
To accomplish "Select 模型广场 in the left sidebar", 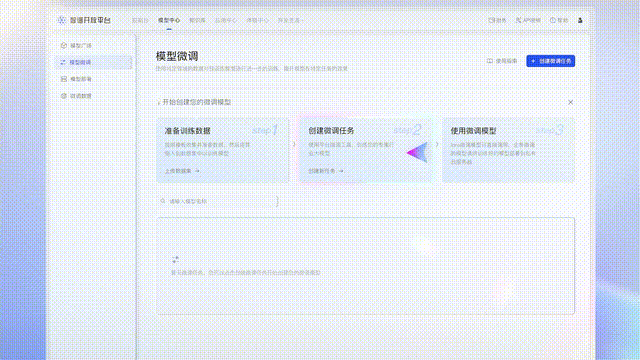I will (x=94, y=45).
